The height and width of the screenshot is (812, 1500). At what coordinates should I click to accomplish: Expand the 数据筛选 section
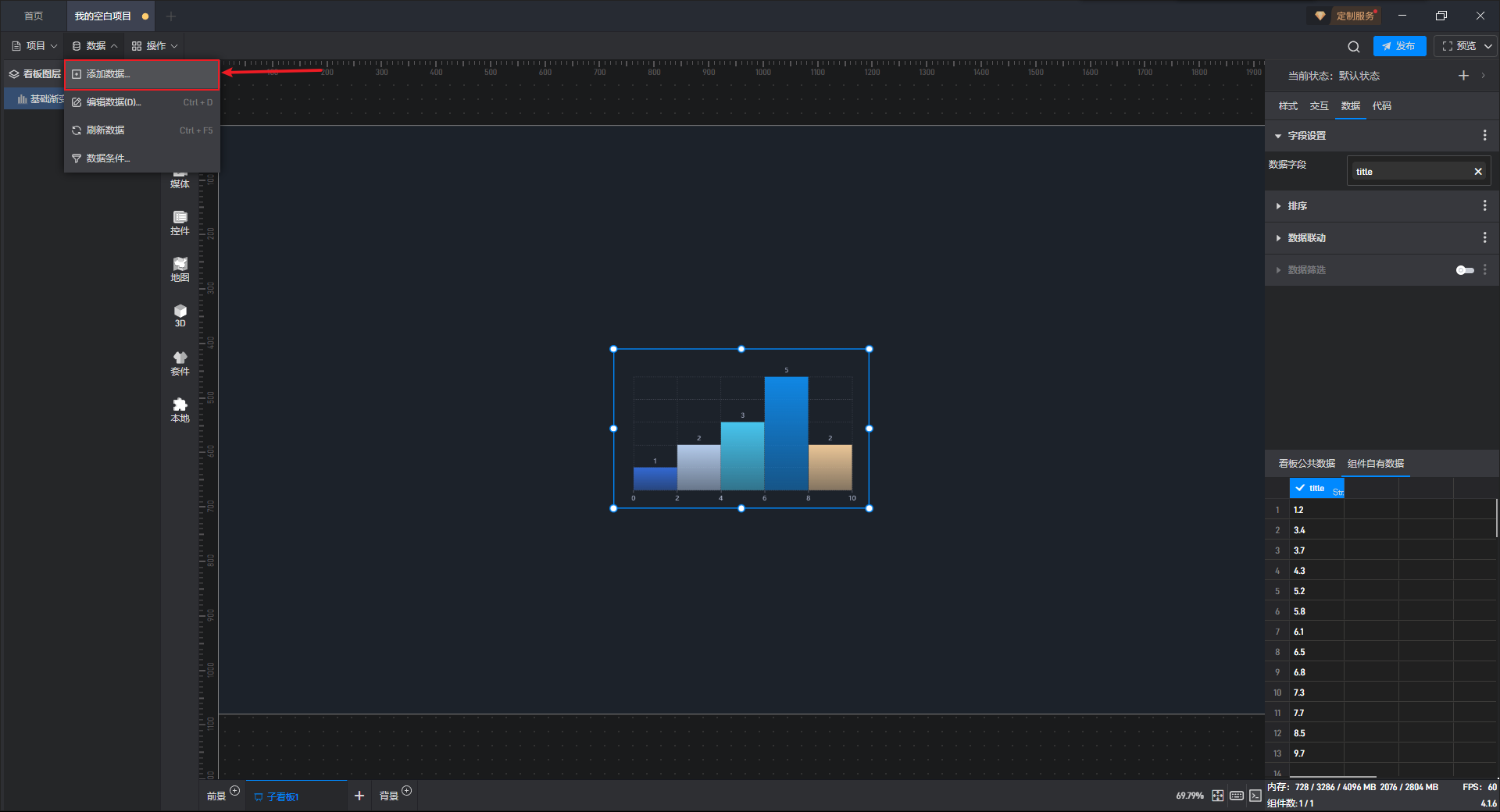pos(1278,270)
